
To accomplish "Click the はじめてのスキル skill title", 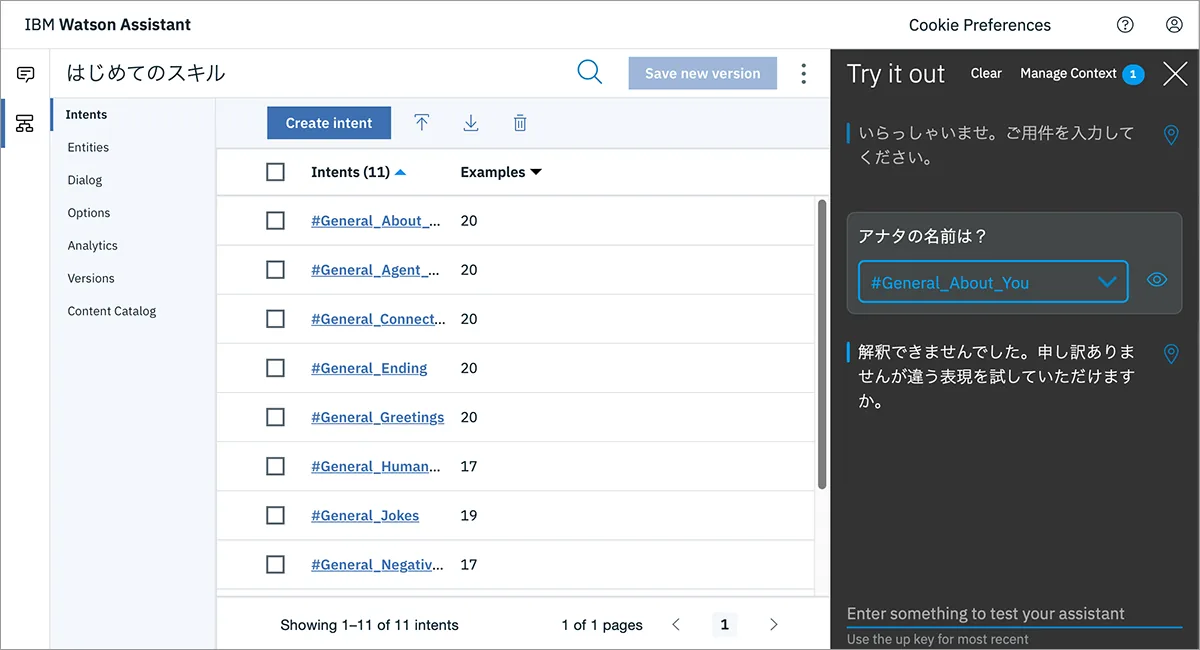I will point(146,73).
